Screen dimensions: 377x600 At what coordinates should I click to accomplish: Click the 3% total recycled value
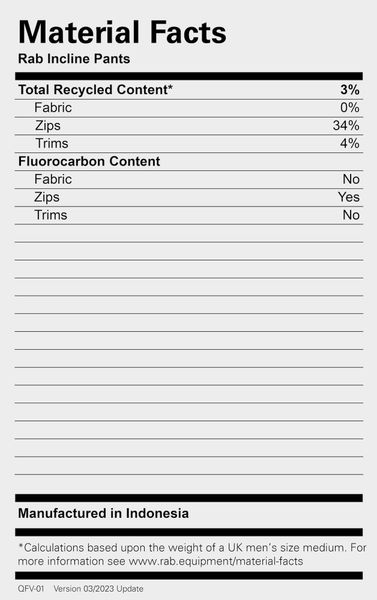pyautogui.click(x=350, y=90)
